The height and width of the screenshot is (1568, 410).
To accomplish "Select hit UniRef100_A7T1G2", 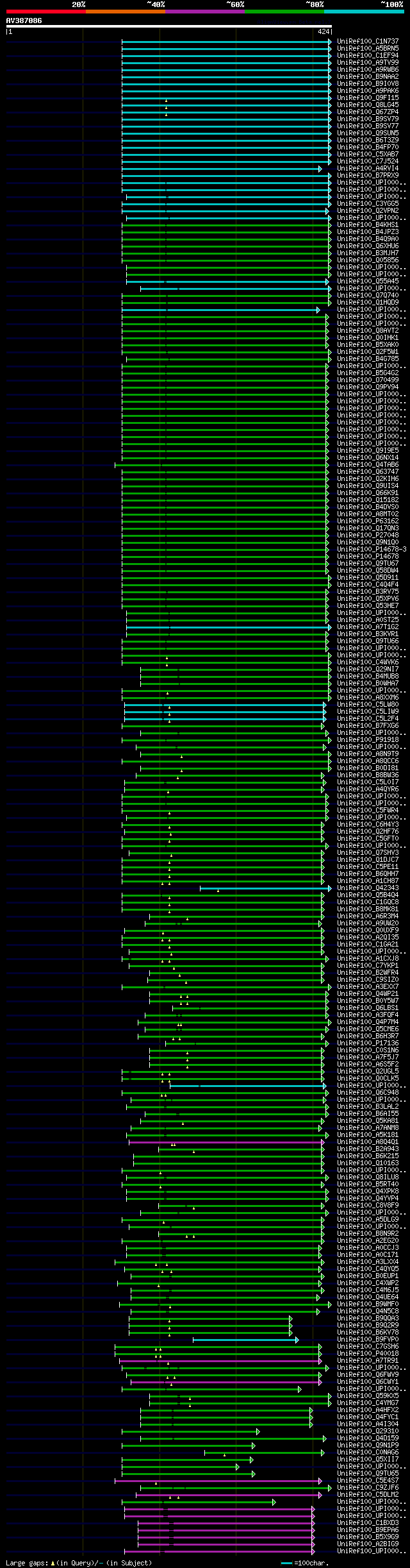I will 368,627.
